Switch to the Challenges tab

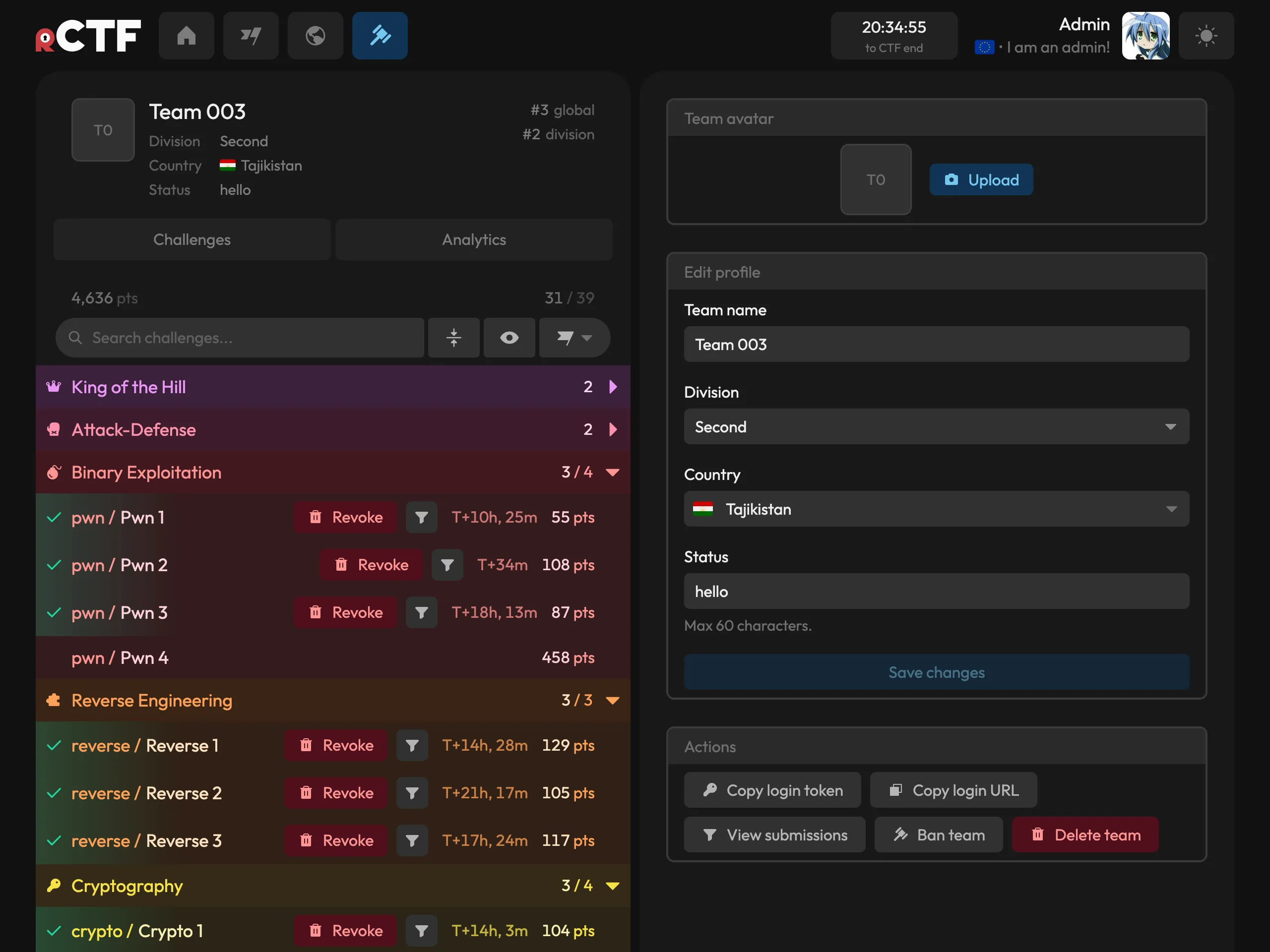[x=192, y=239]
